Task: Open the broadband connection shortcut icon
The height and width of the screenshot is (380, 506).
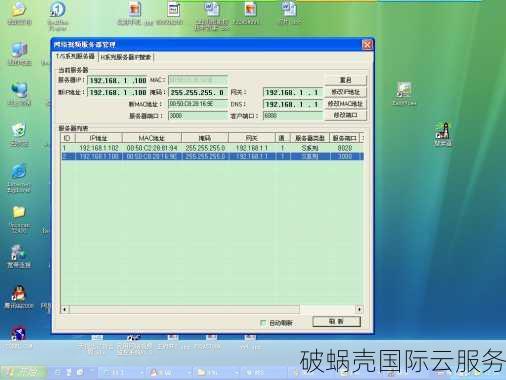Action: (18, 253)
